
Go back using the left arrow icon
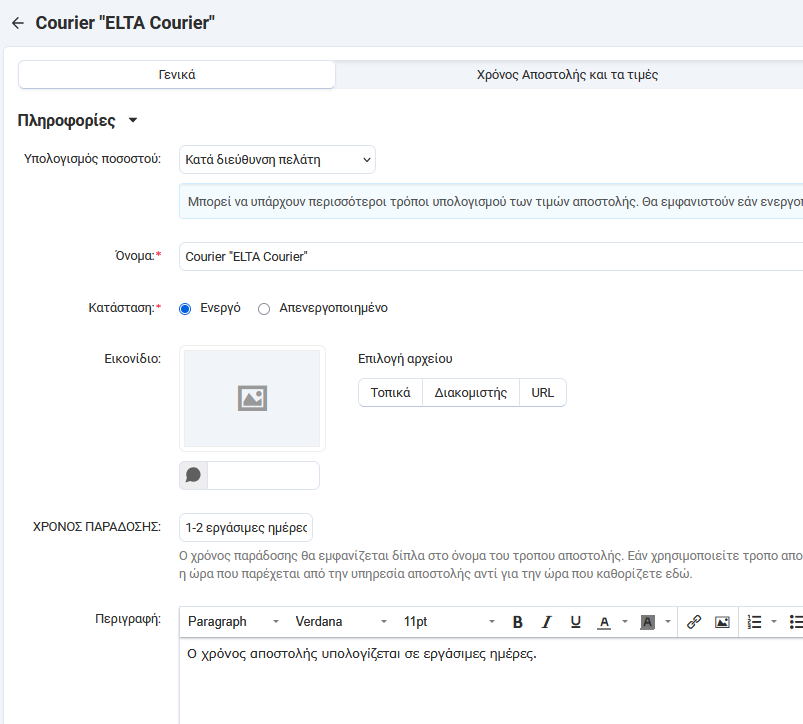[x=18, y=23]
